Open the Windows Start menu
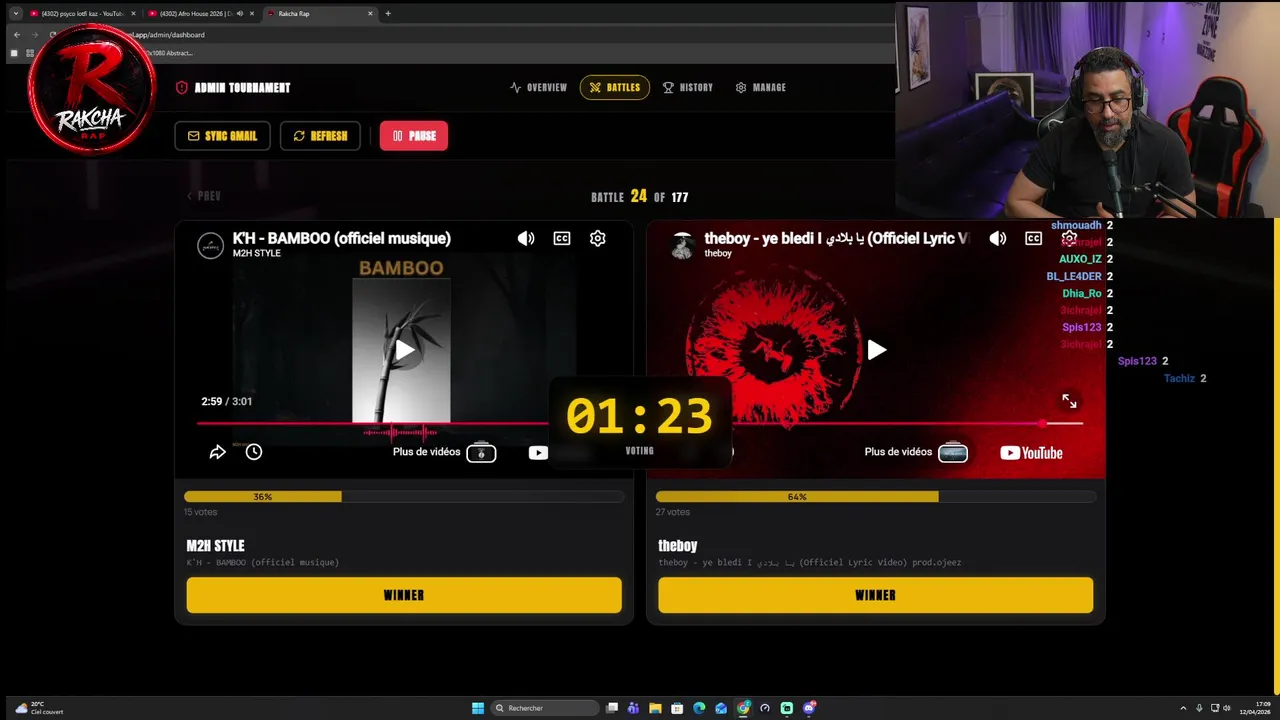 [x=478, y=708]
